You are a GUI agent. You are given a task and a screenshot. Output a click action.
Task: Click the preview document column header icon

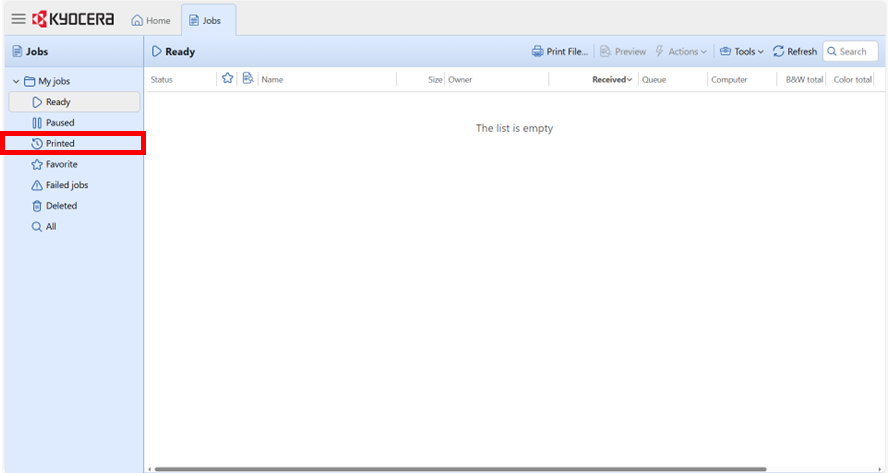247,79
